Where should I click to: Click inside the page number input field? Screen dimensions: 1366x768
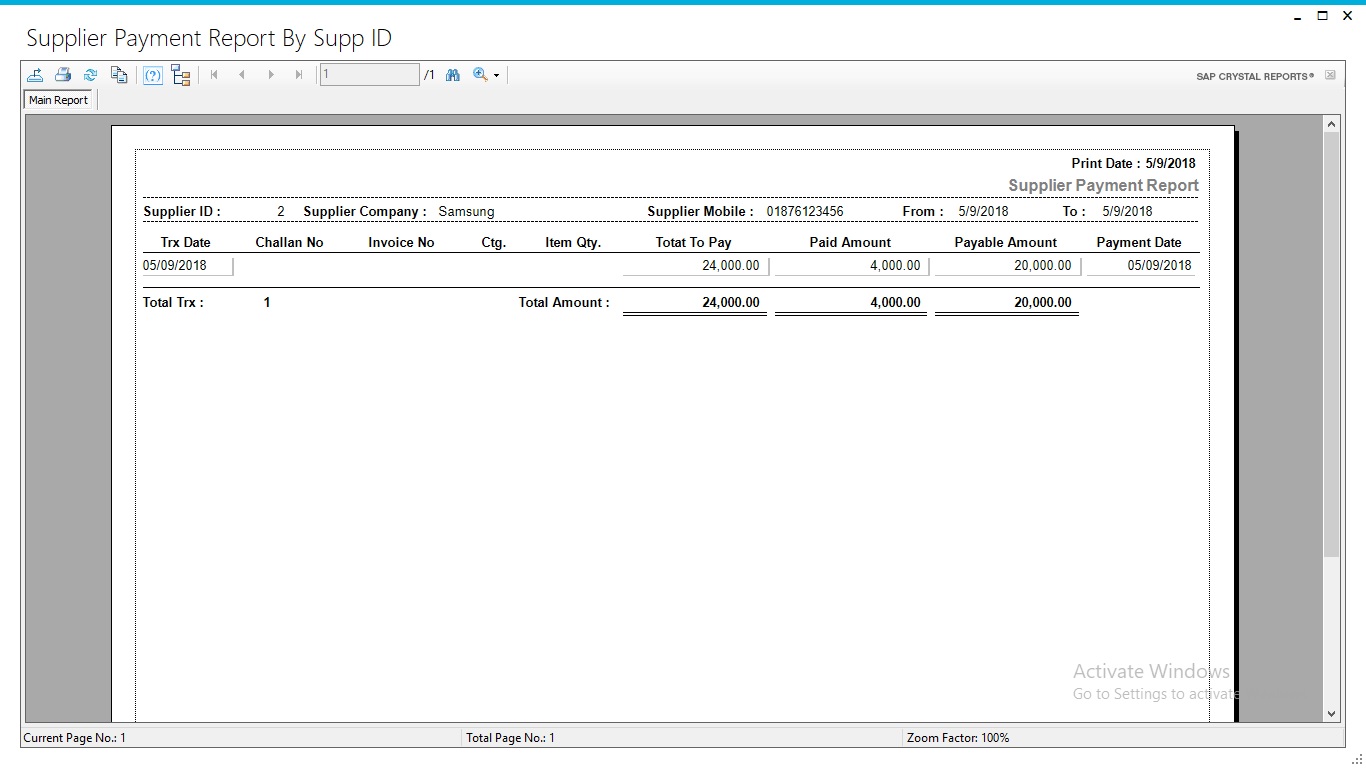click(x=369, y=74)
